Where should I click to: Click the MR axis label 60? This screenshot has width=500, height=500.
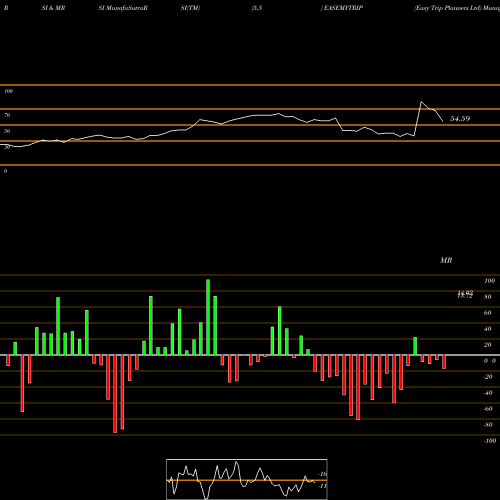click(x=487, y=313)
